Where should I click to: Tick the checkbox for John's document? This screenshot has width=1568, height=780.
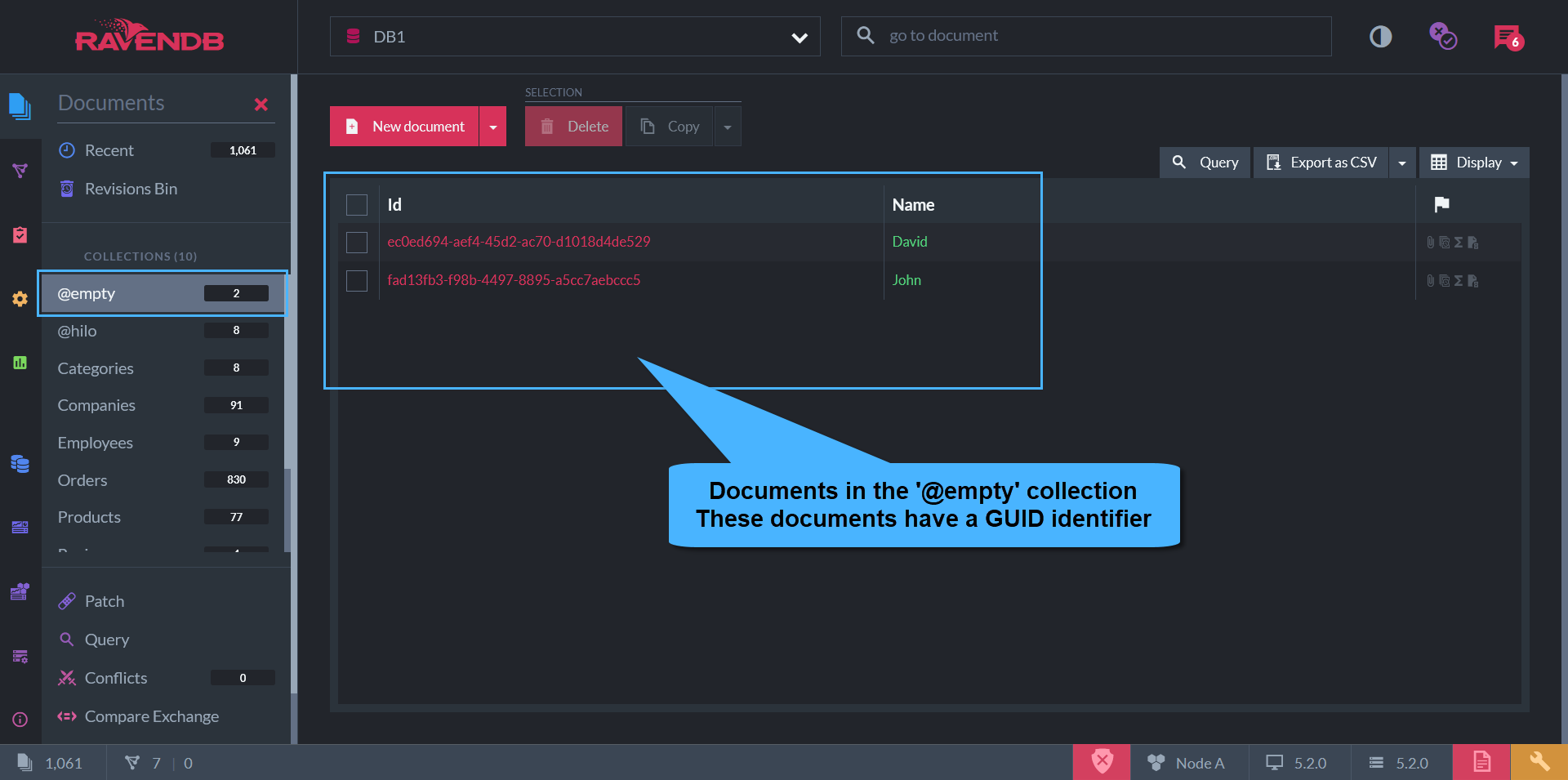point(357,281)
